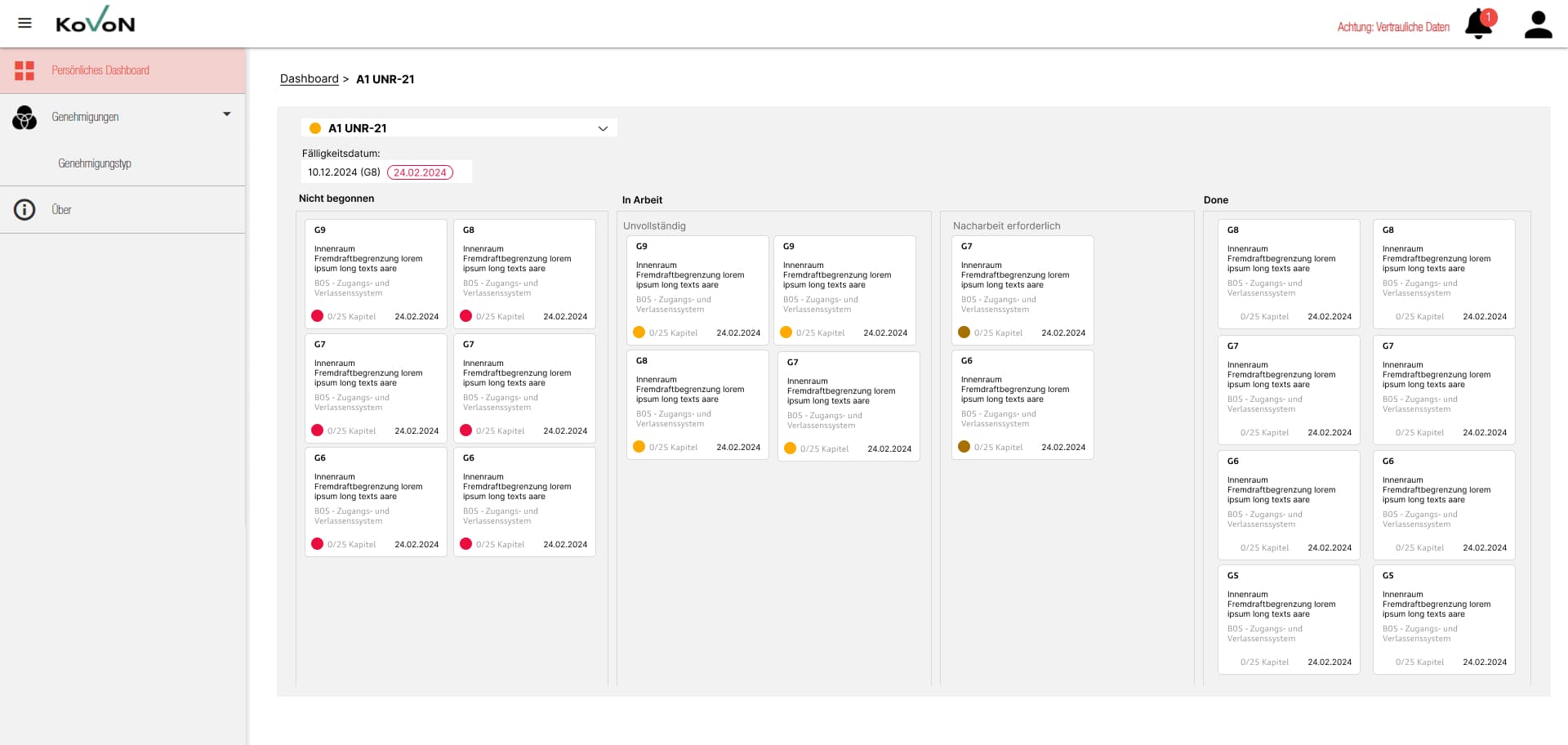Click the orange status dot beside A1 UNR-21
1568x745 pixels.
pos(315,128)
